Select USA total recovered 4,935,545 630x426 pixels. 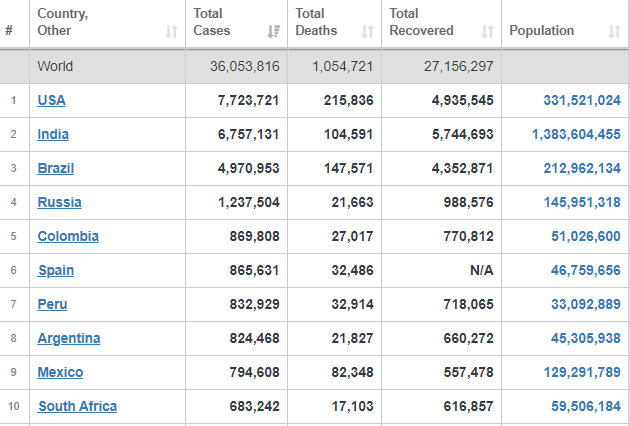tap(462, 100)
